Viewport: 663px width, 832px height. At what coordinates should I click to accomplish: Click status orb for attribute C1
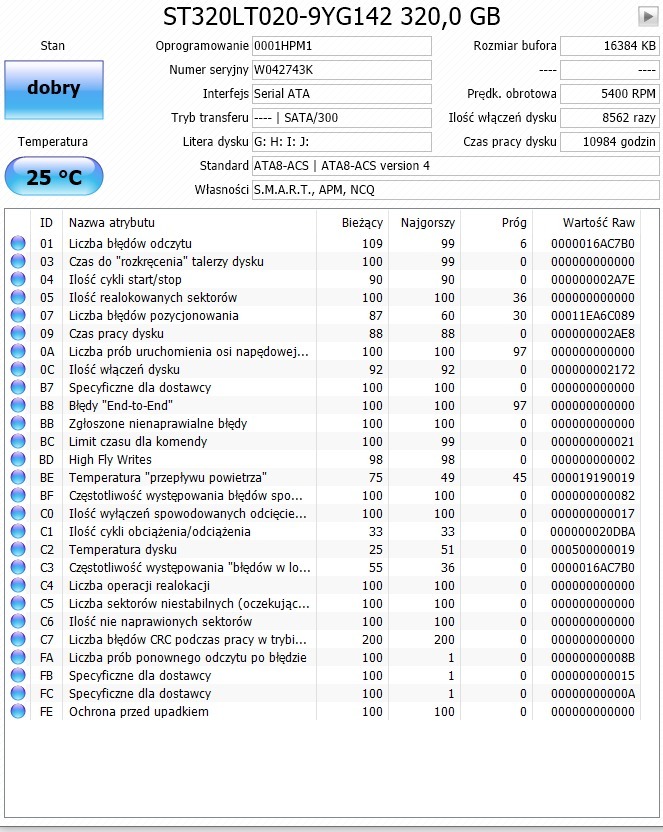18,532
